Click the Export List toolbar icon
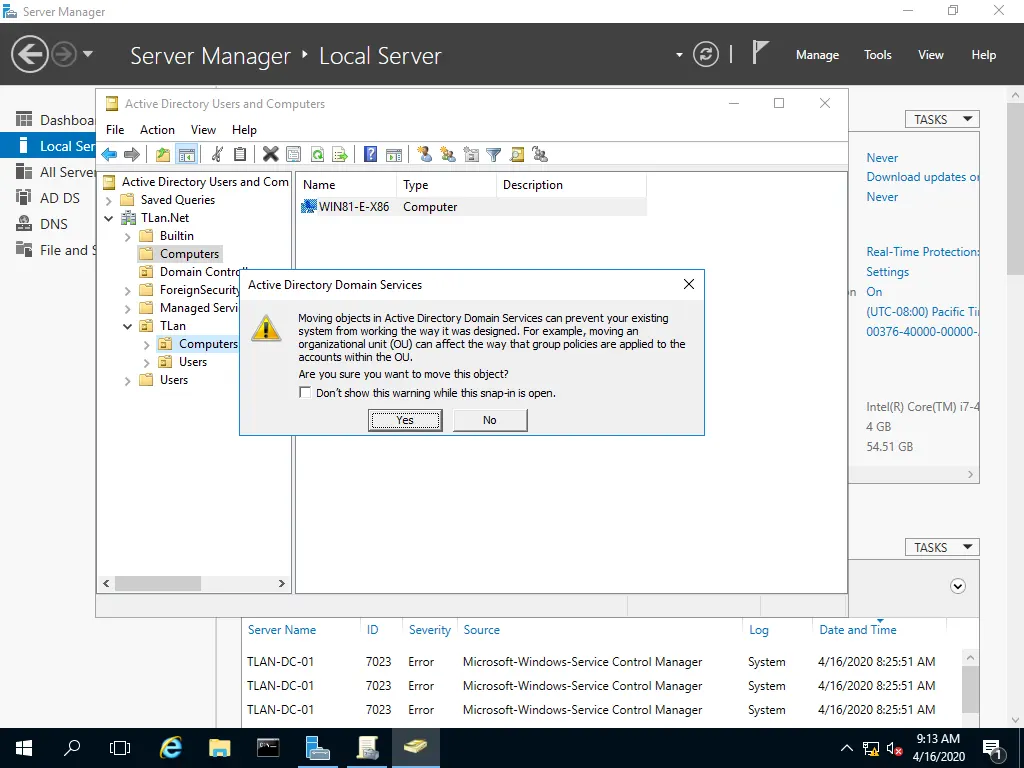1024x768 pixels. pos(340,155)
